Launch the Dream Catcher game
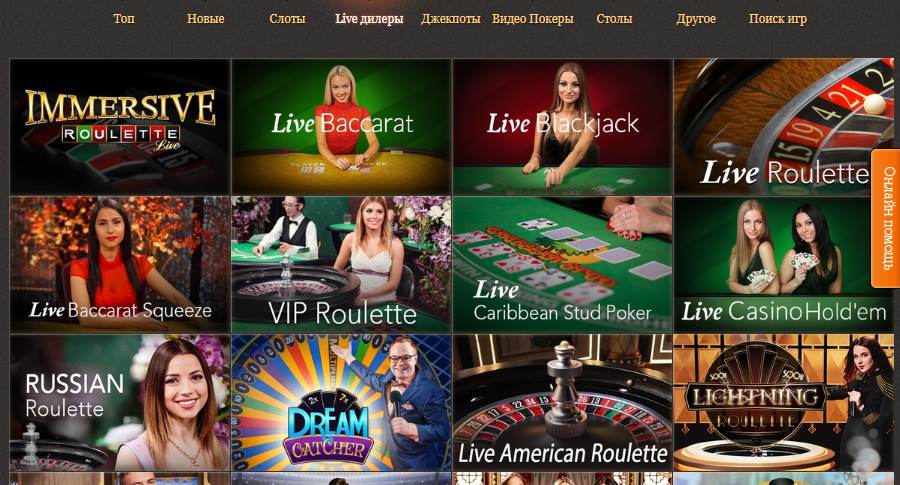Image resolution: width=900 pixels, height=485 pixels. pos(341,403)
